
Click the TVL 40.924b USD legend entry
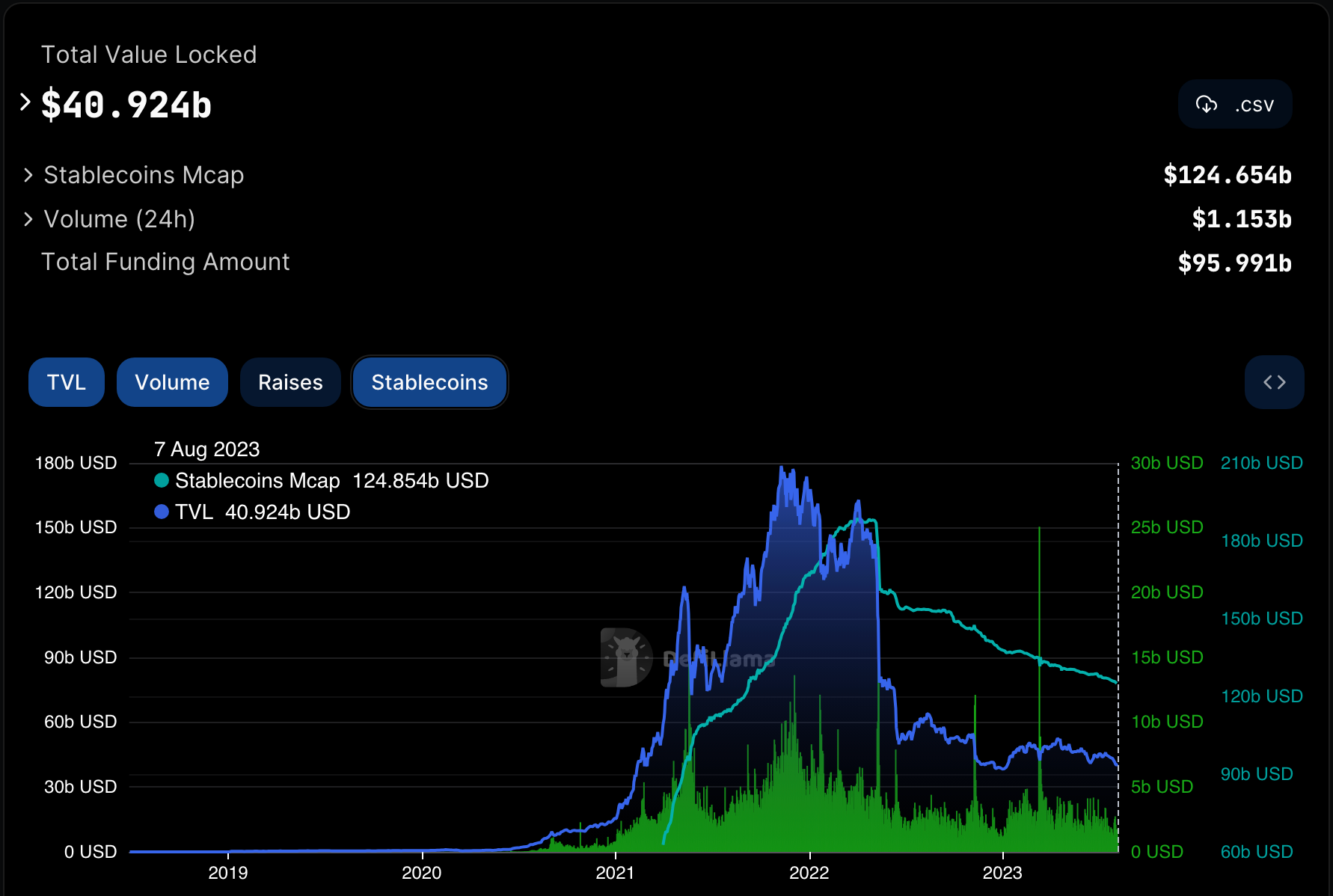[252, 512]
